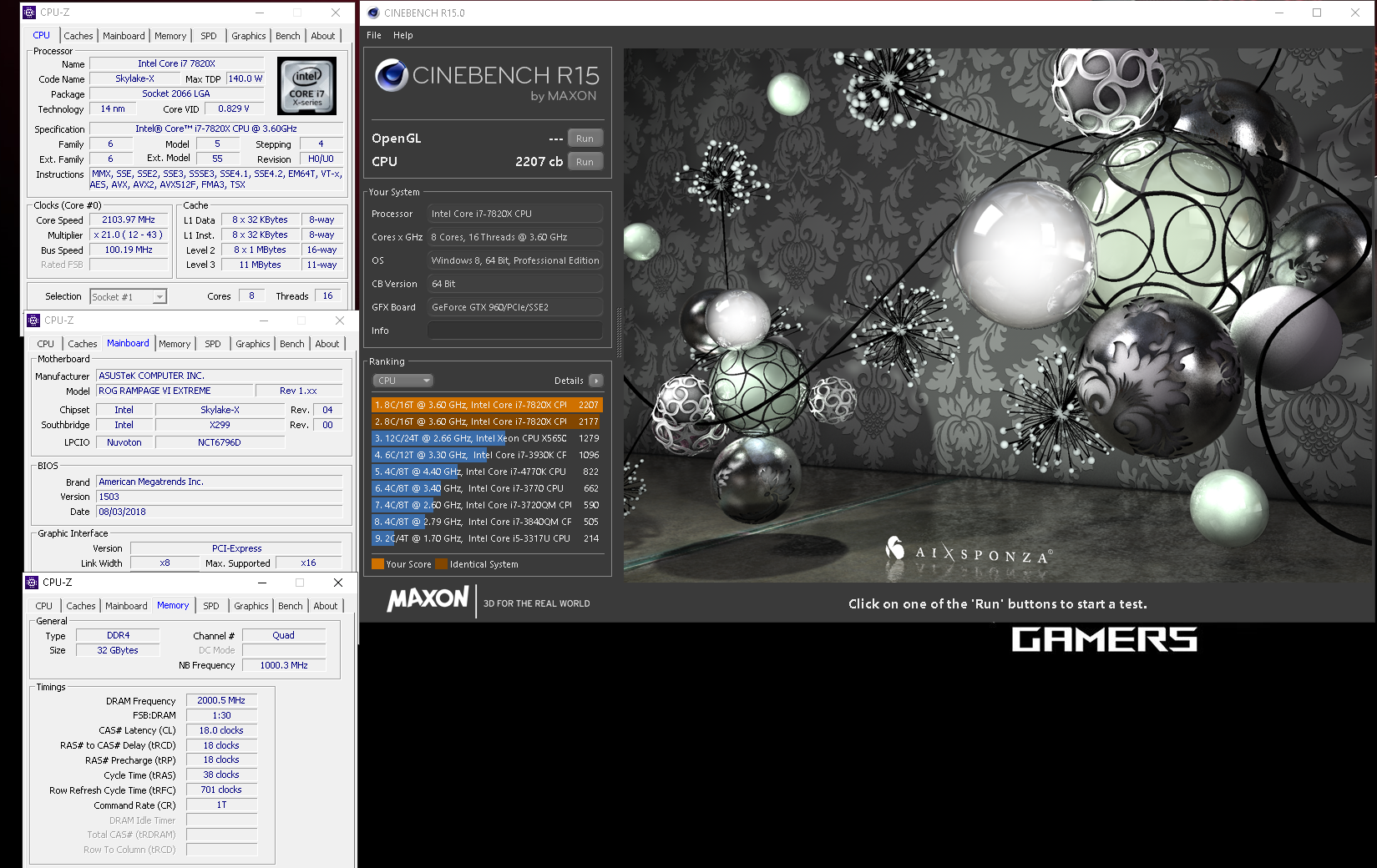Open Graphics tab in top CPU-Z window
Image resolution: width=1377 pixels, height=868 pixels.
coord(249,36)
